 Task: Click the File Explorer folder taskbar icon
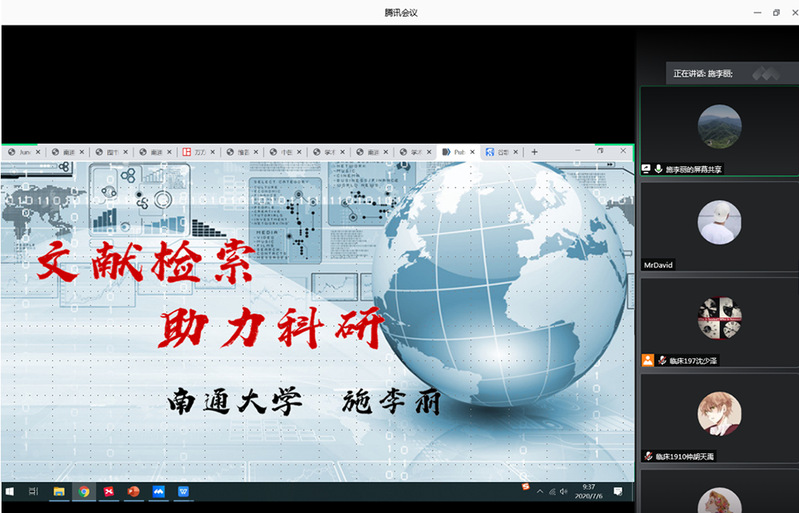[x=59, y=492]
